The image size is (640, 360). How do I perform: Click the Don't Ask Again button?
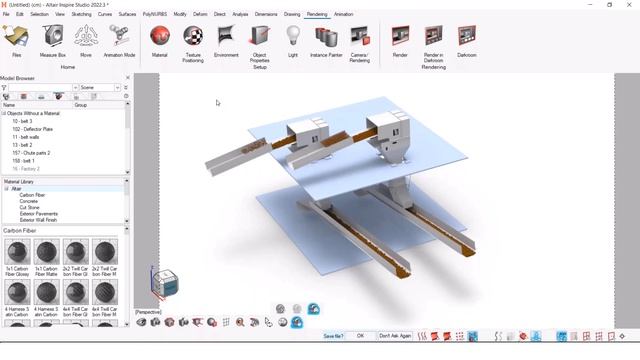point(395,336)
